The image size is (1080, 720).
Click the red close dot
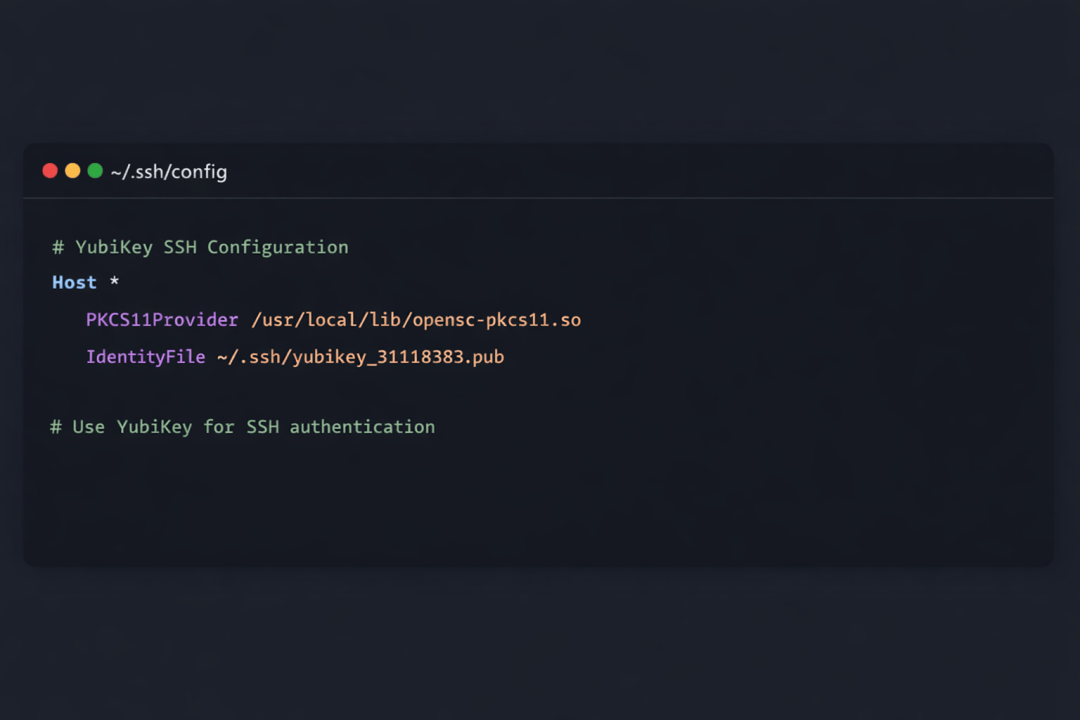[50, 171]
